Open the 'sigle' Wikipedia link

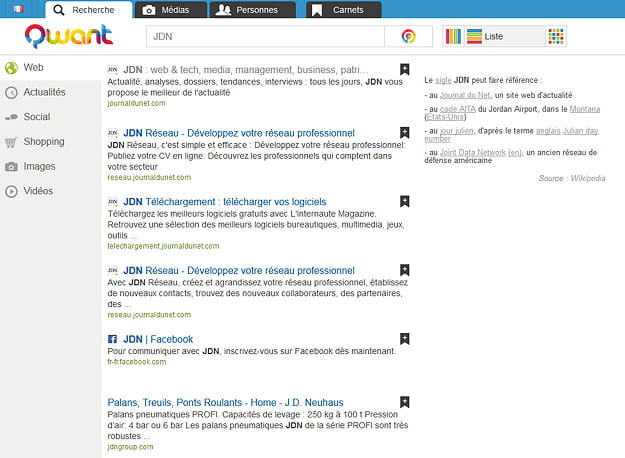click(443, 81)
